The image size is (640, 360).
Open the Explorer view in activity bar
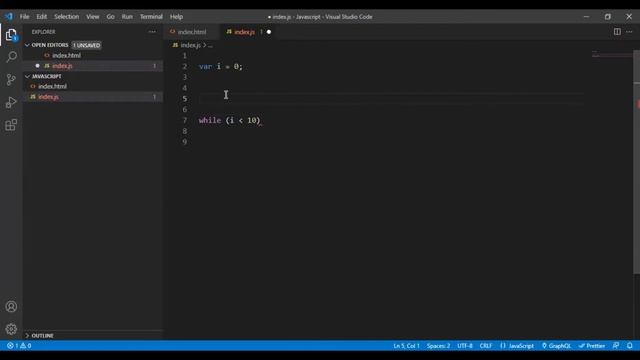(x=11, y=35)
